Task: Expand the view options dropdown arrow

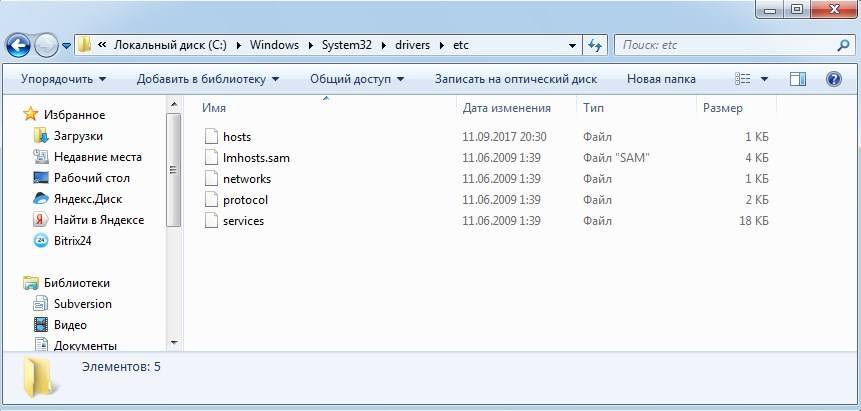Action: point(765,79)
